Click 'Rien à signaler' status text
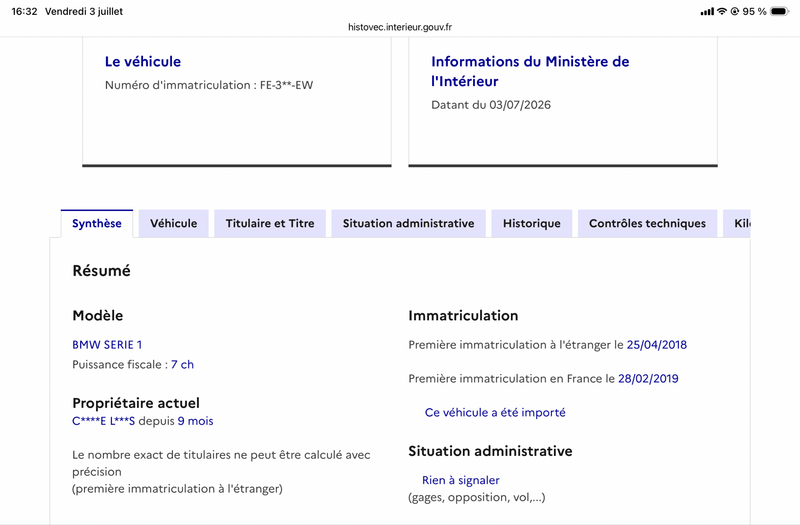 [461, 481]
